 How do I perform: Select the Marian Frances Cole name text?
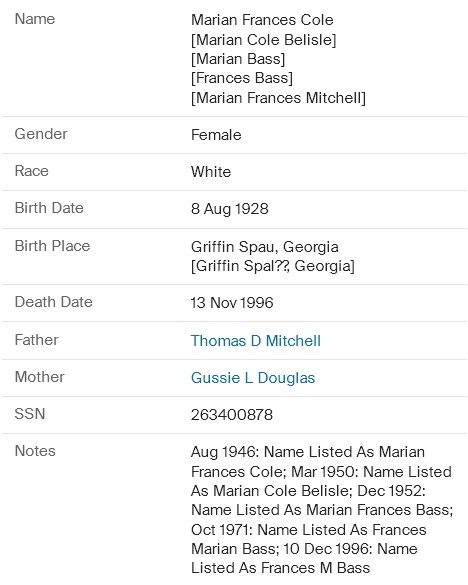pyautogui.click(x=262, y=20)
